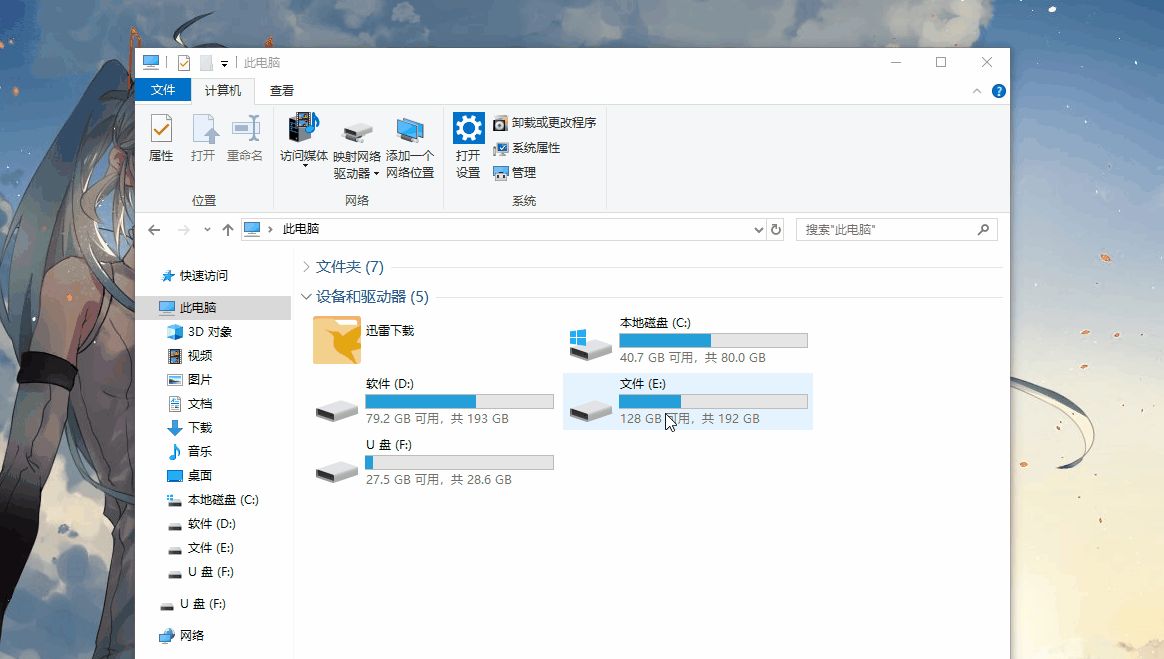Switch to the 查看 ribbon tab

point(281,91)
